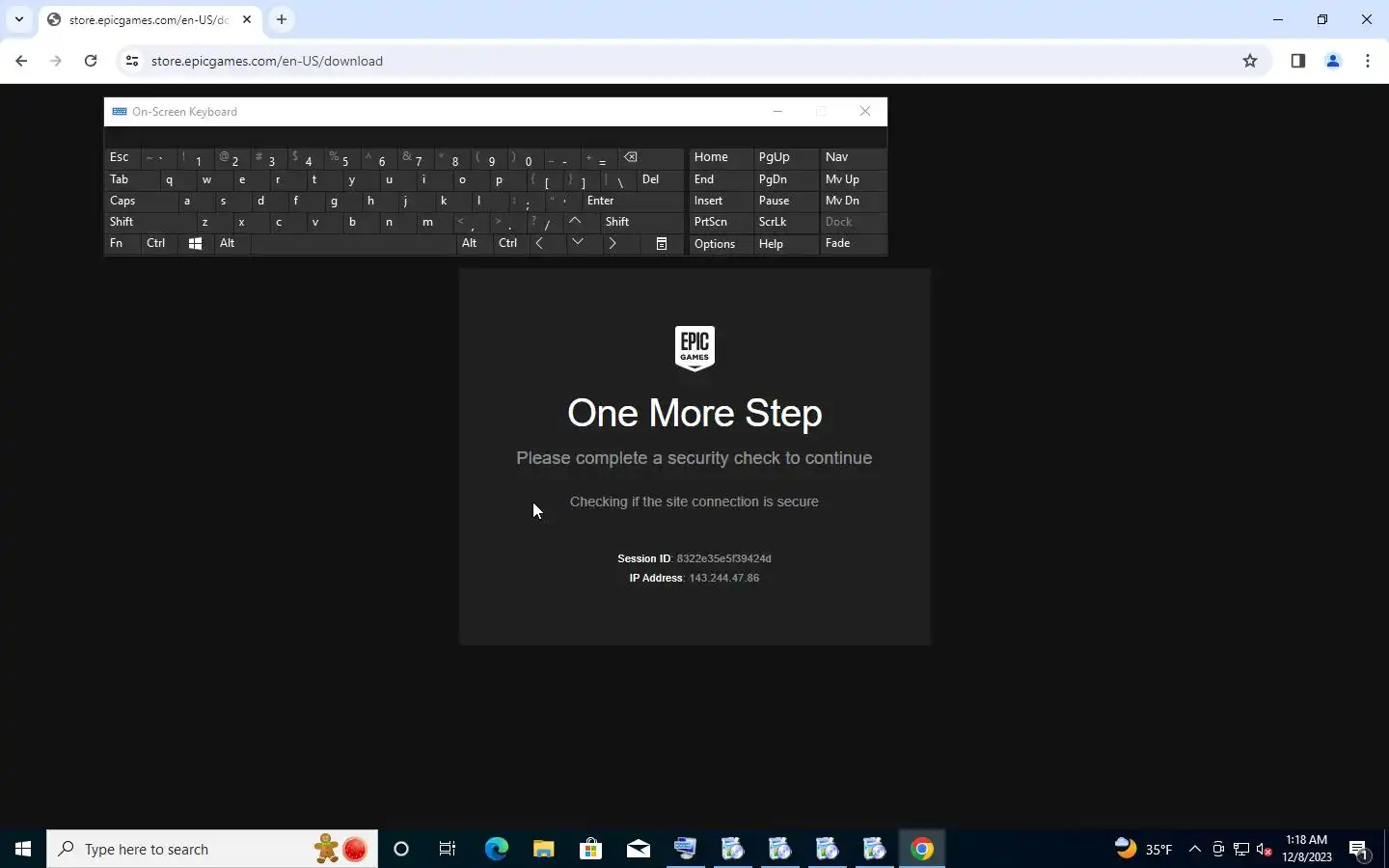Open Cortana from the taskbar

pos(401,849)
